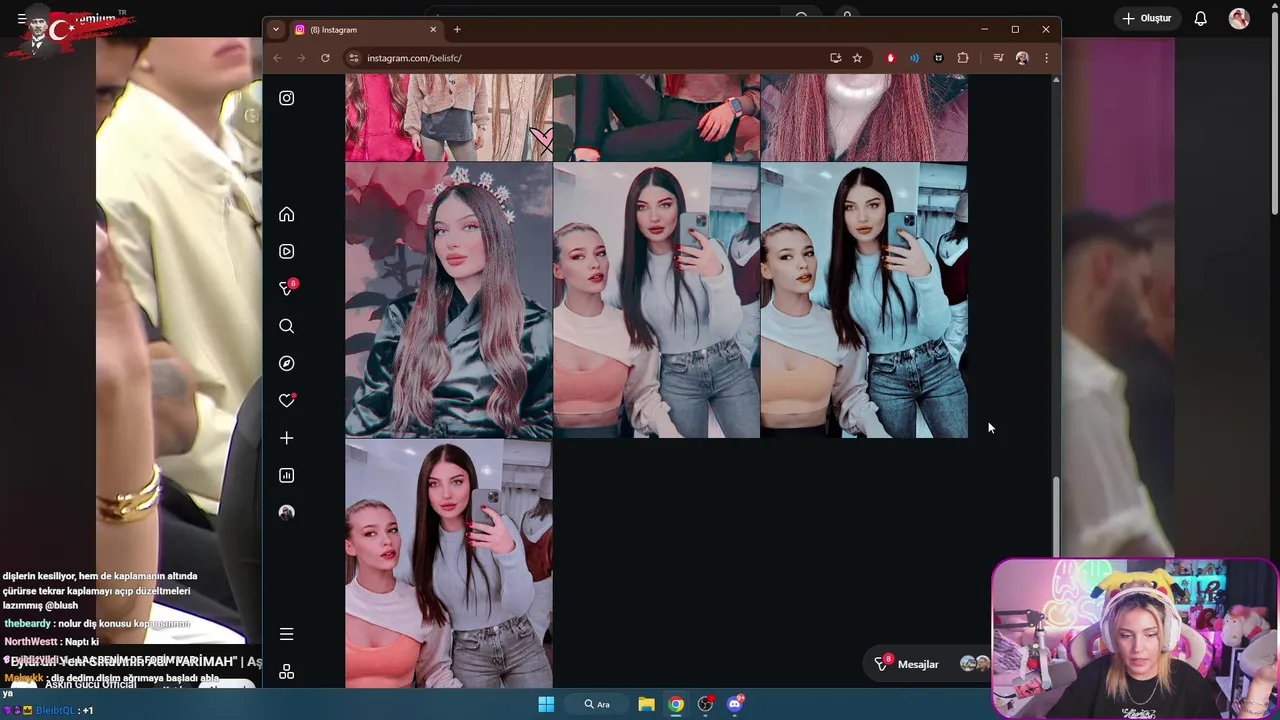View notifications via the heart icon
This screenshot has height=720, width=1280.
287,400
